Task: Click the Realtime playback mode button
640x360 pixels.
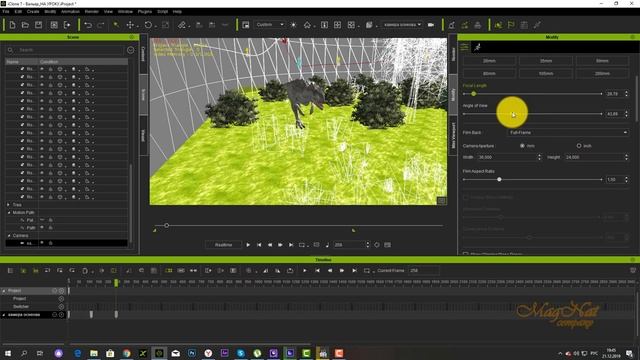Action: click(223, 245)
